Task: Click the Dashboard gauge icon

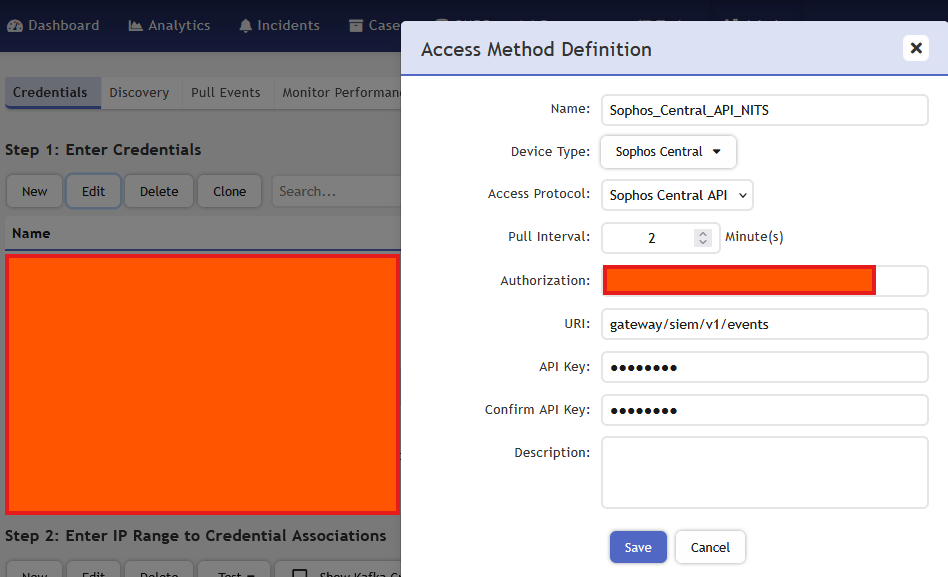Action: pos(15,26)
